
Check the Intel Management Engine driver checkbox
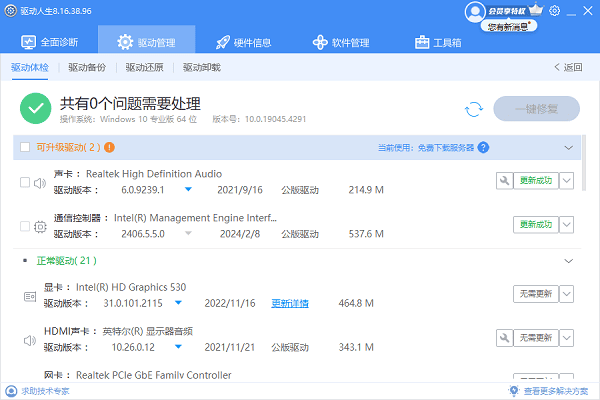coord(24,226)
